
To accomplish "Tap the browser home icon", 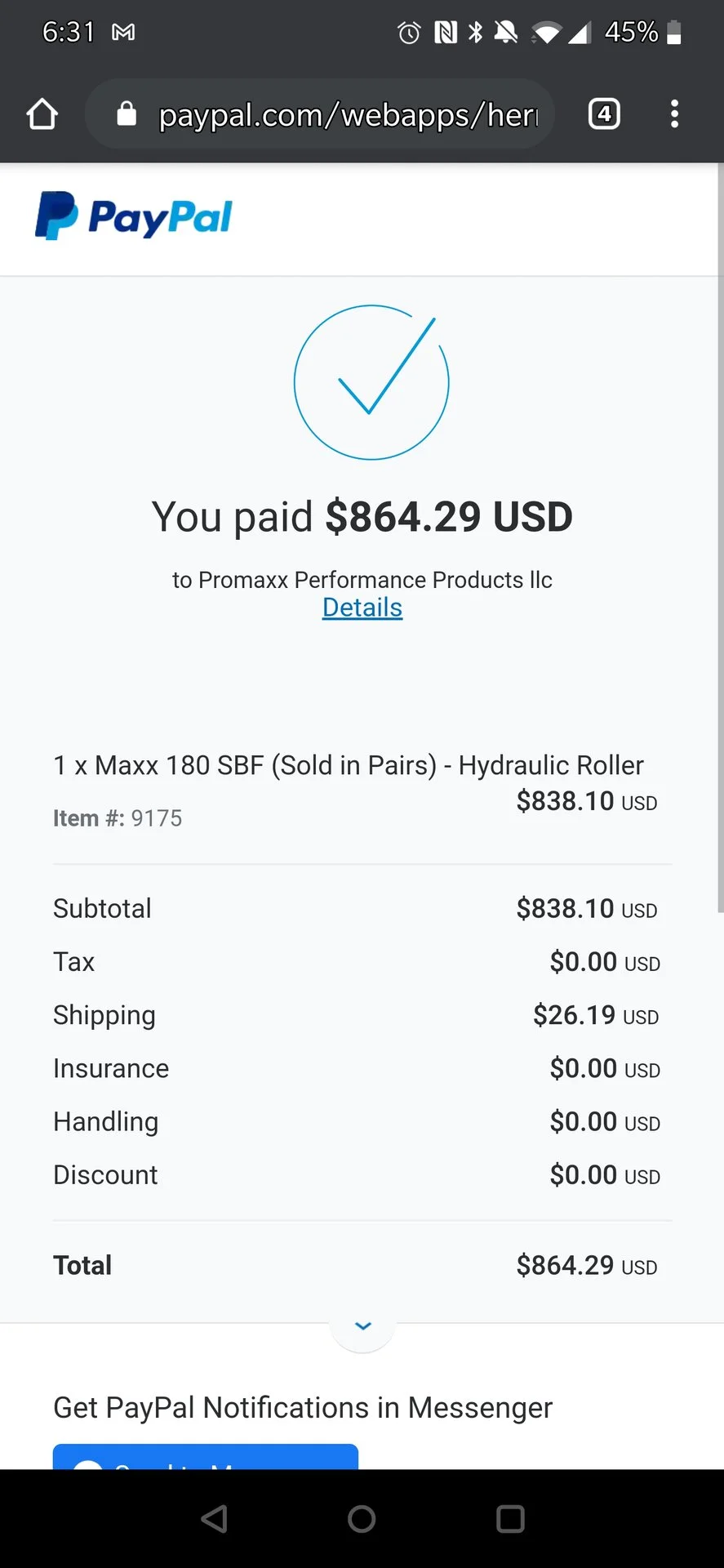I will point(42,114).
